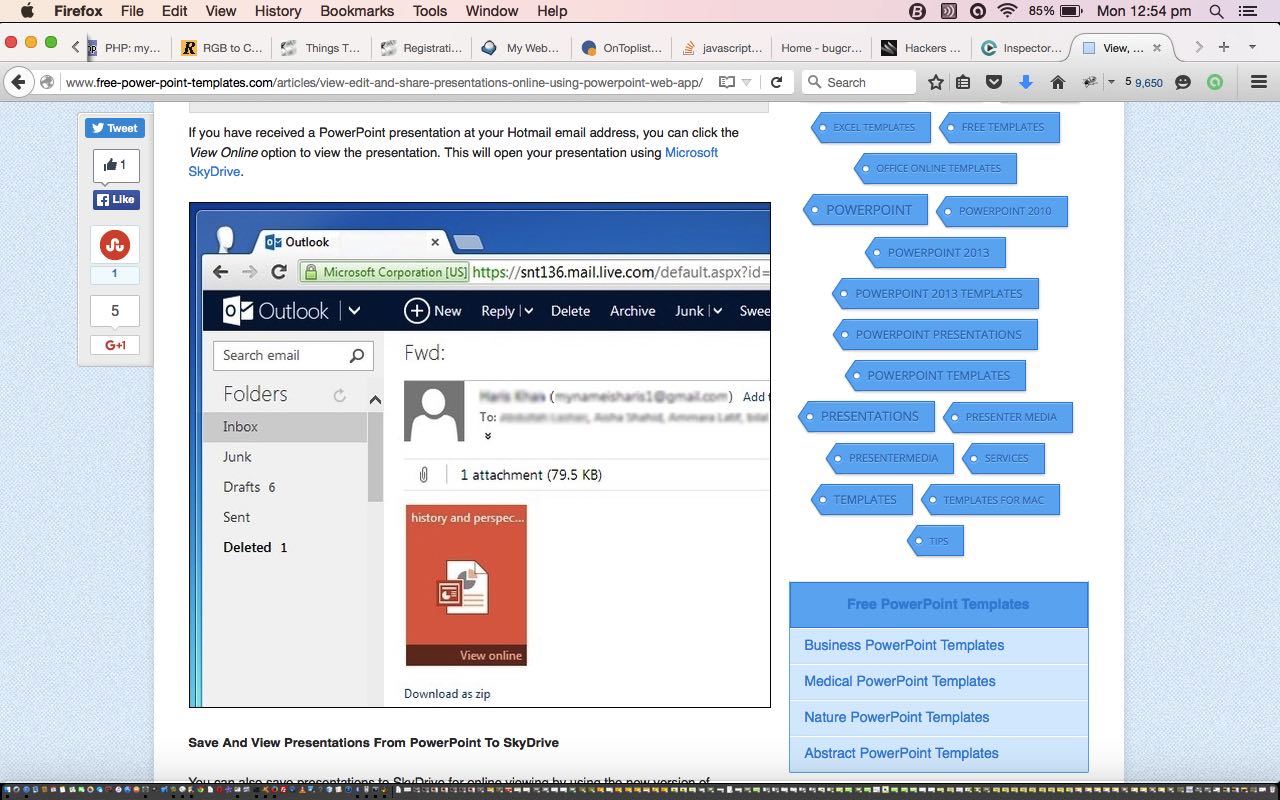
Task: Click the StumbleUpon share icon
Action: coord(115,244)
